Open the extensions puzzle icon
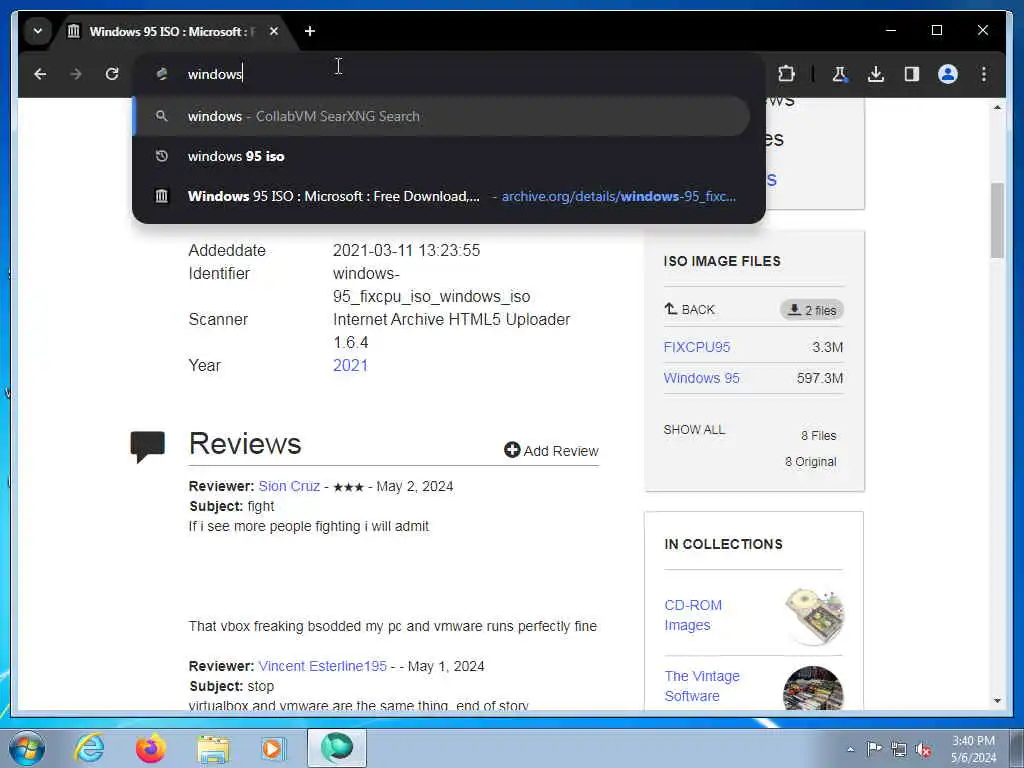The image size is (1024, 768). [x=786, y=74]
